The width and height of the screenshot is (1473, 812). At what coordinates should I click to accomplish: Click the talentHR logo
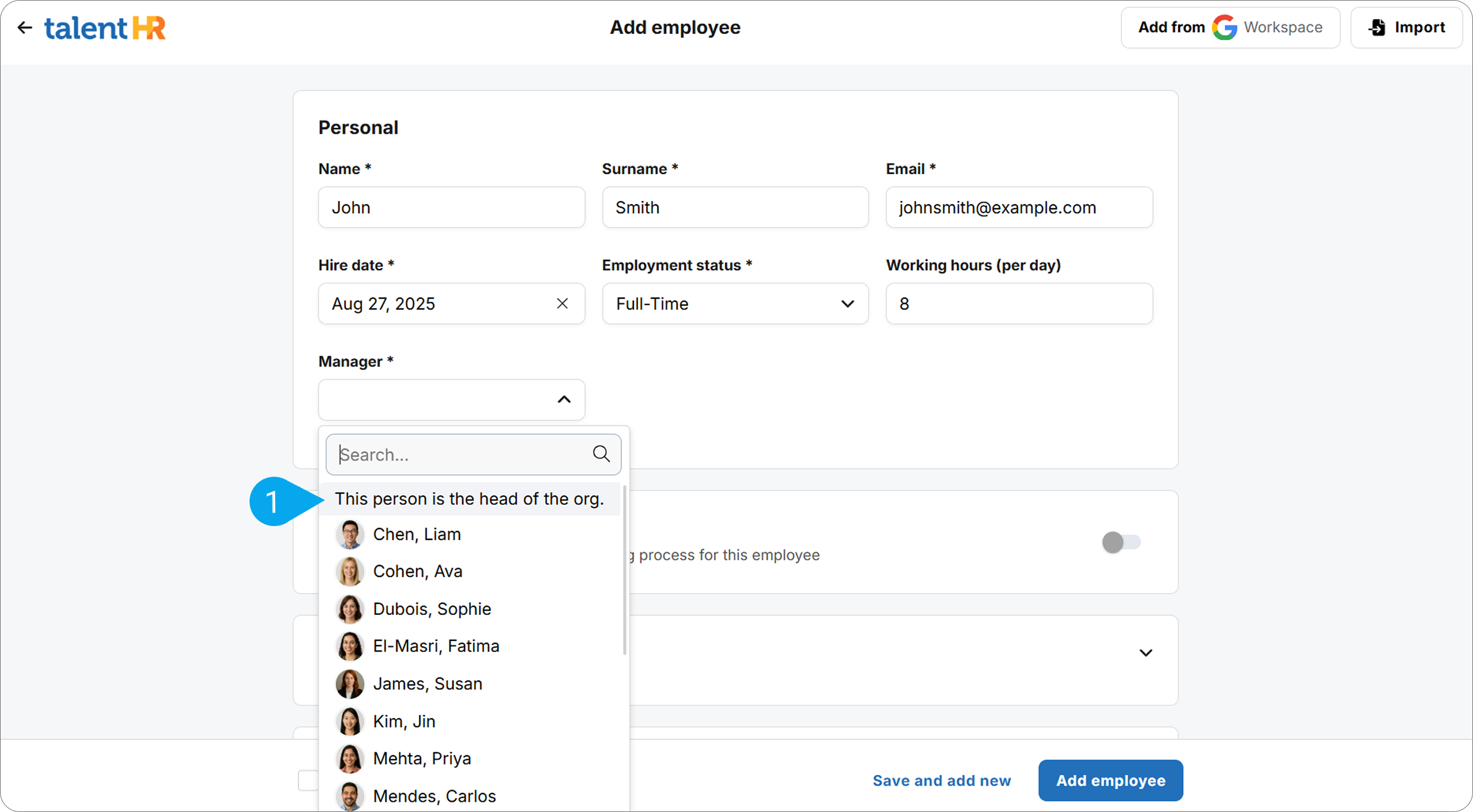pos(105,28)
